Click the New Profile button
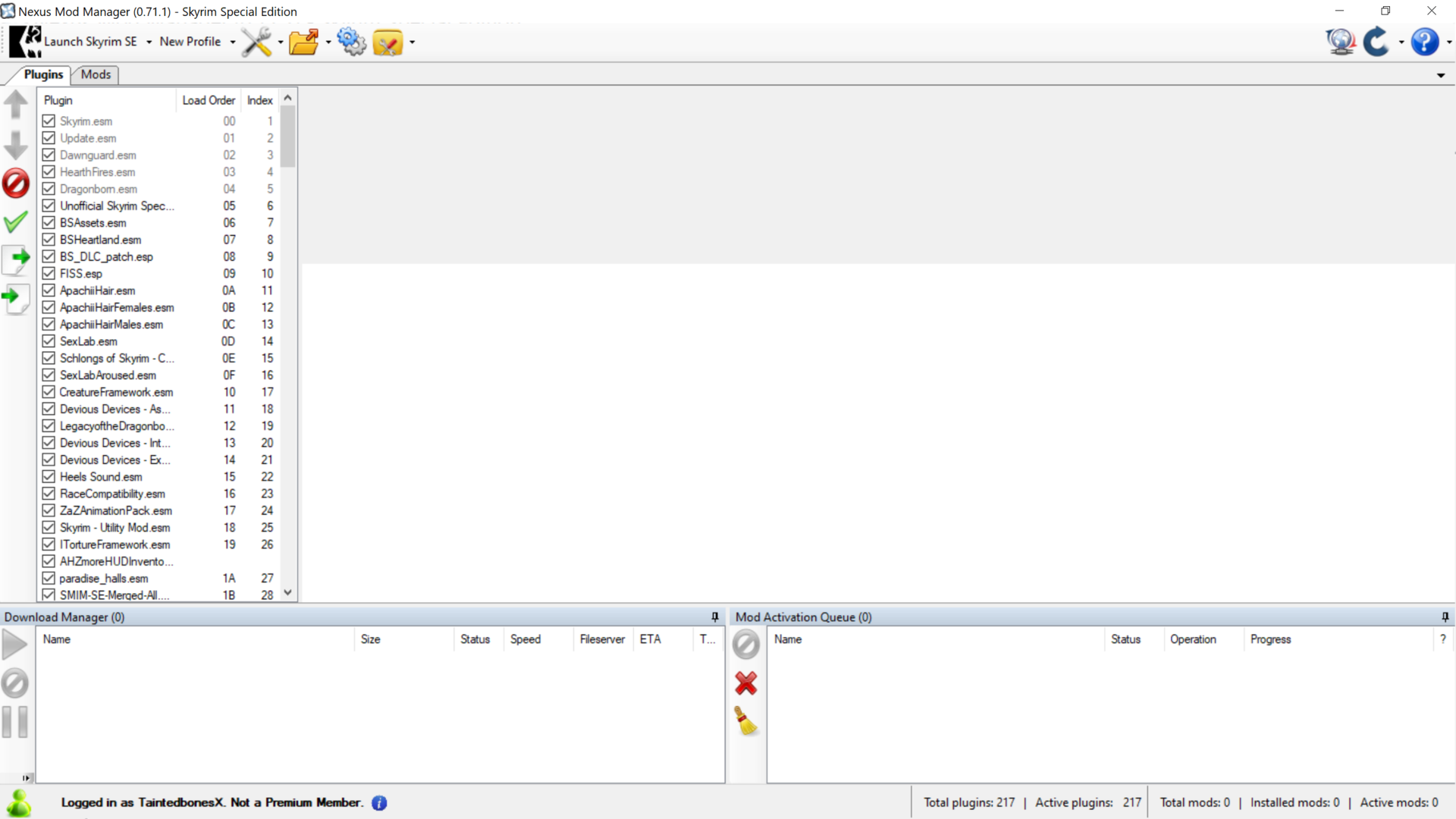1456x819 pixels. pyautogui.click(x=190, y=42)
